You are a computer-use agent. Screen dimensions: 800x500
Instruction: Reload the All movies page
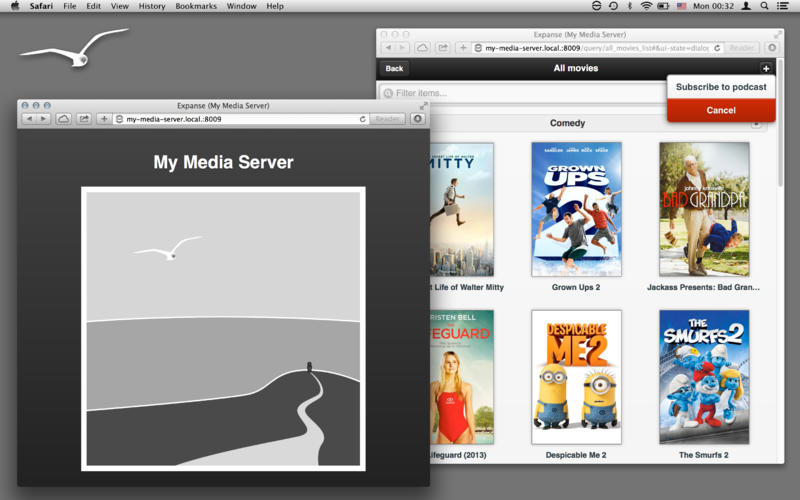click(x=717, y=48)
